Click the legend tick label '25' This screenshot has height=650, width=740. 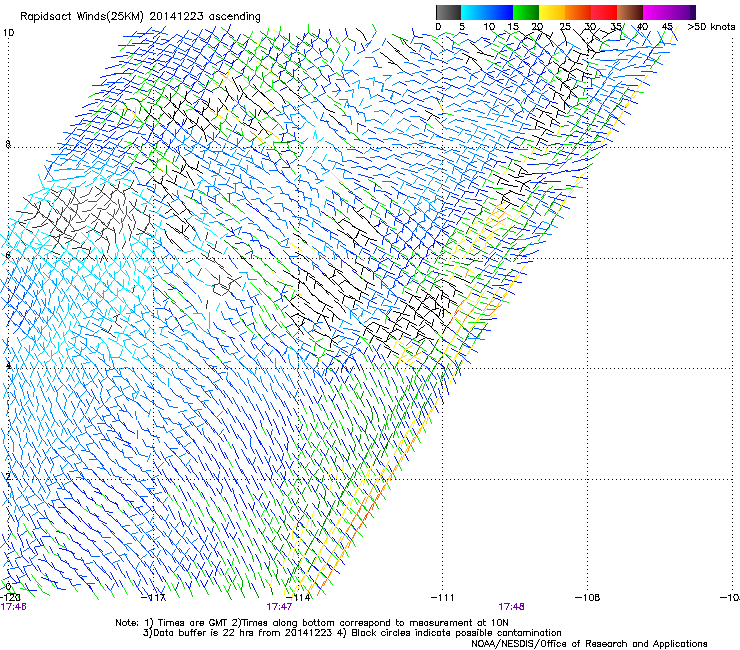[565, 27]
